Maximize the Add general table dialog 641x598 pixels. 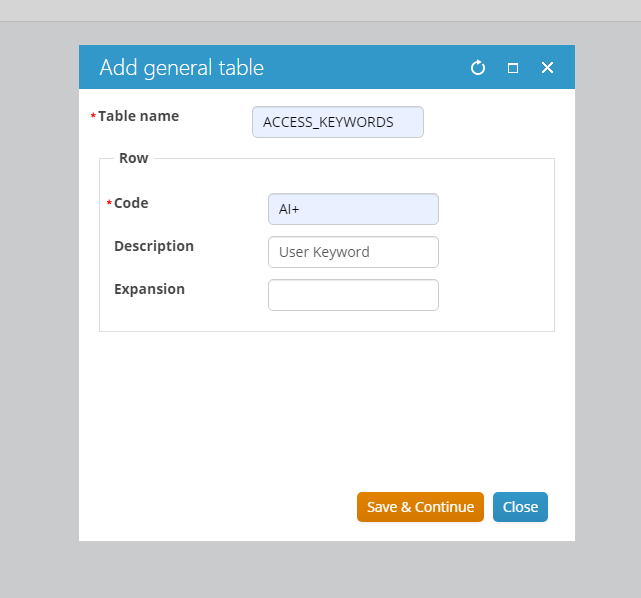pyautogui.click(x=513, y=68)
